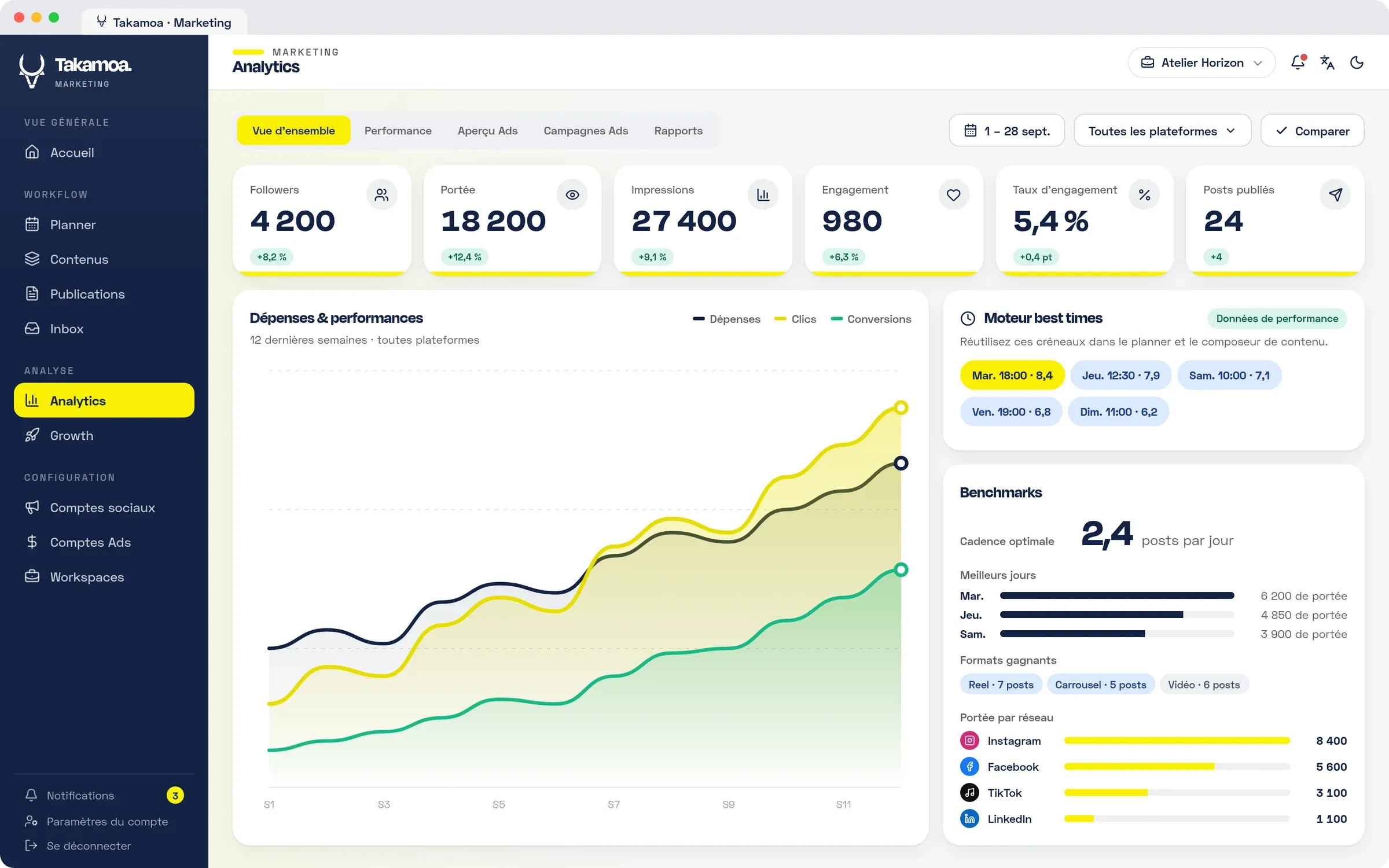Toggle the Conversions legend series
1389x868 pixels.
tap(870, 319)
